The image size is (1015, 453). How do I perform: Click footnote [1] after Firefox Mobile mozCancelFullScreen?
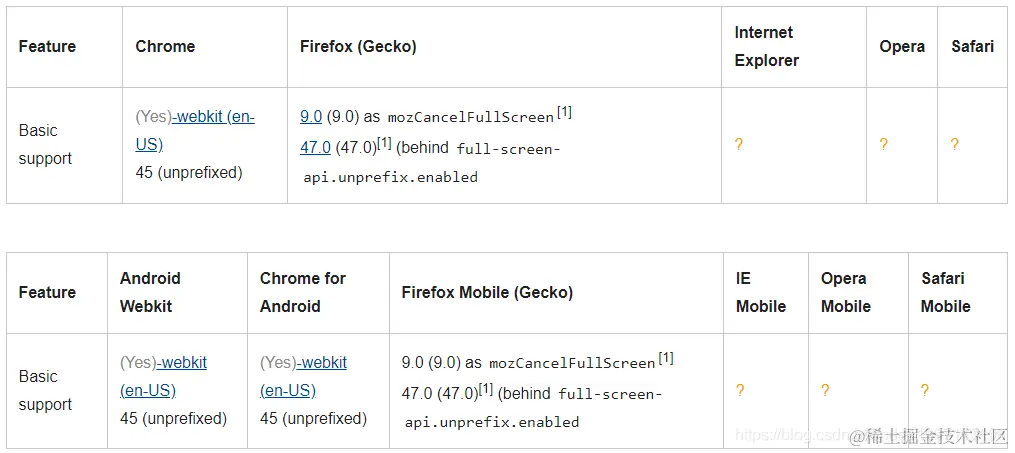coord(666,358)
